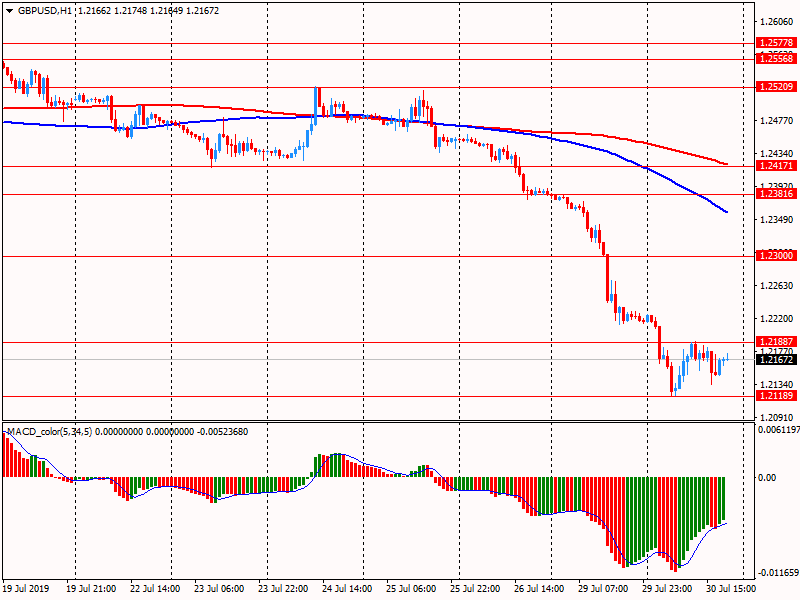800x600 pixels.
Task: Click the black 1.21672 current price tag
Action: [x=776, y=360]
